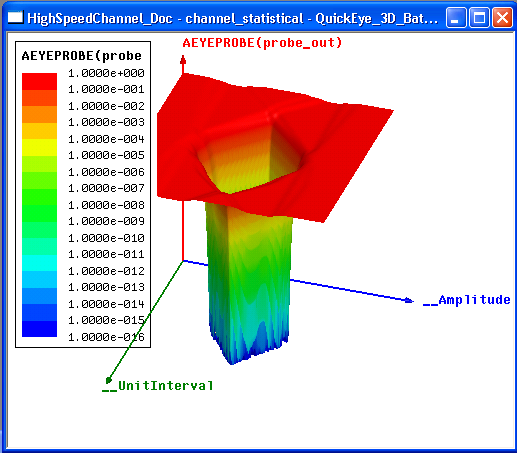Click the blue Amplitude axis arrowhead
Image resolution: width=517 pixels, height=453 pixels.
coord(409,301)
